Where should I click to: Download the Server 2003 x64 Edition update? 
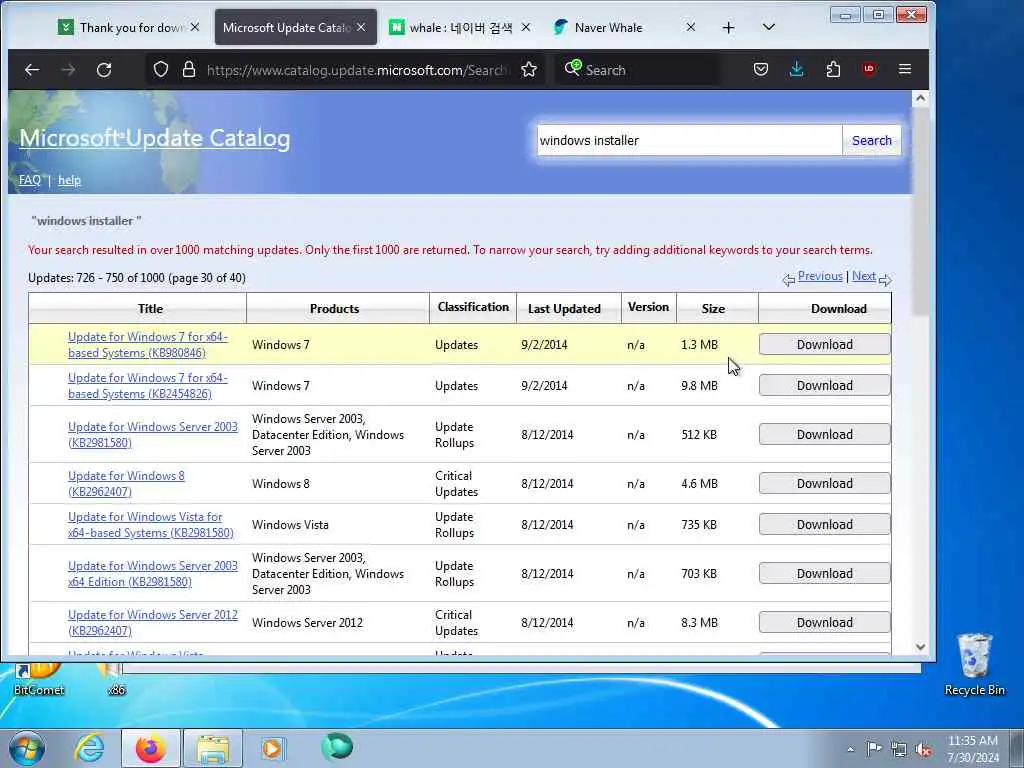tap(824, 573)
